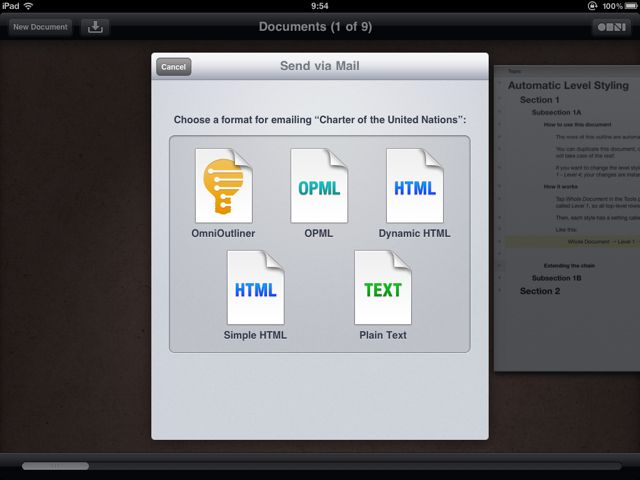The image size is (640, 480).
Task: Click the "Send via Mail" dialog title
Action: point(320,66)
